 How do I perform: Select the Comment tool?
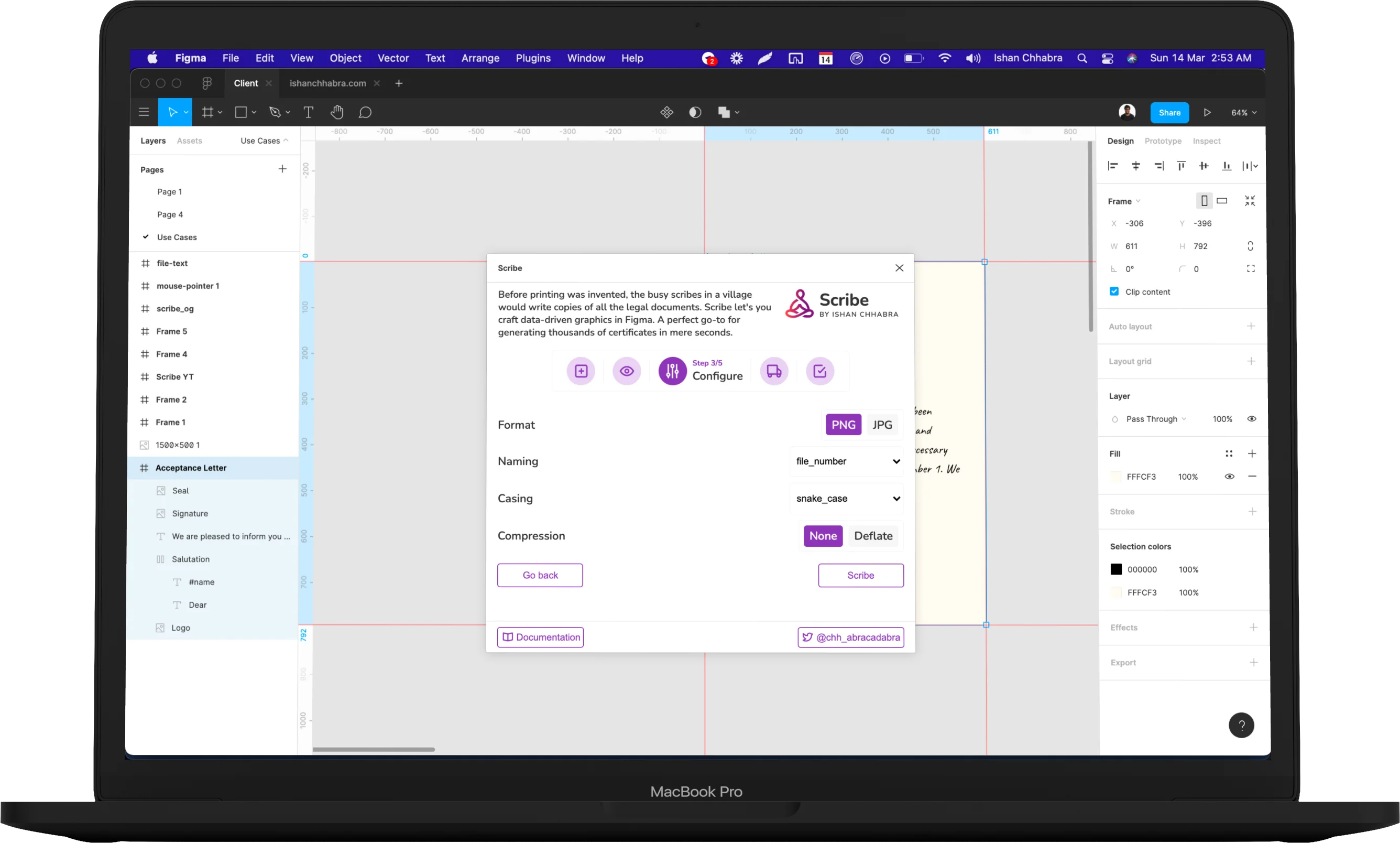pos(365,112)
